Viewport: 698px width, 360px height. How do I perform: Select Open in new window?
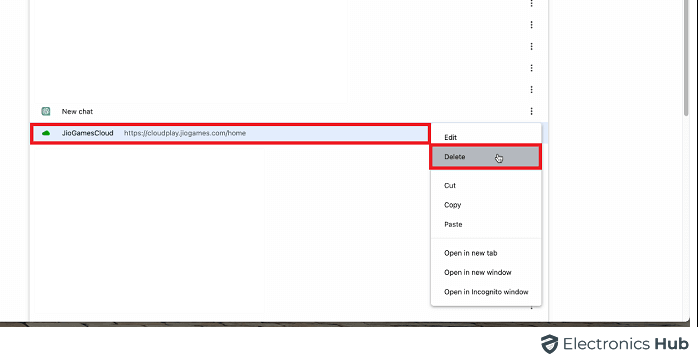tap(486, 272)
